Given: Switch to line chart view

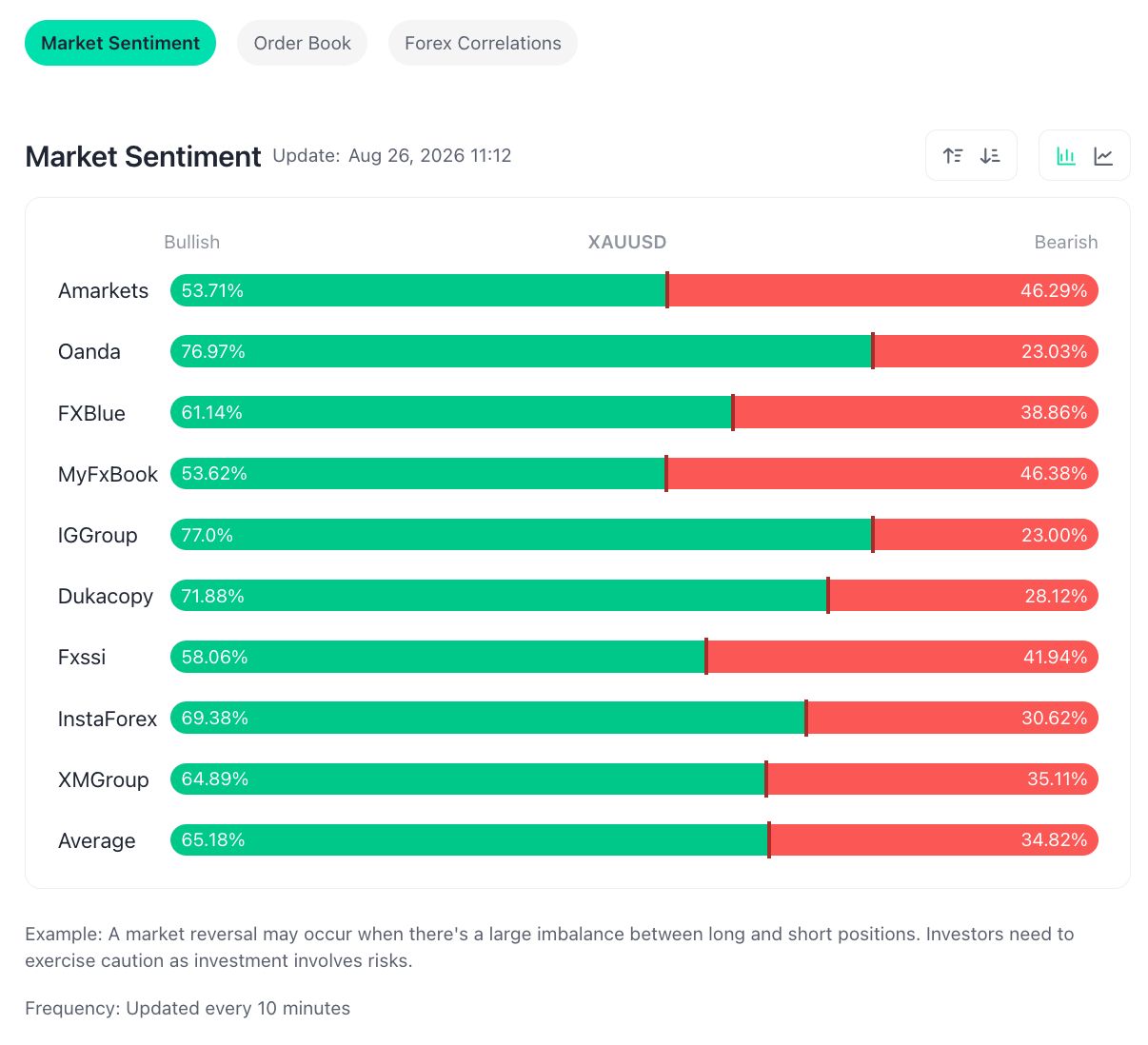Looking at the screenshot, I should click(x=1103, y=155).
